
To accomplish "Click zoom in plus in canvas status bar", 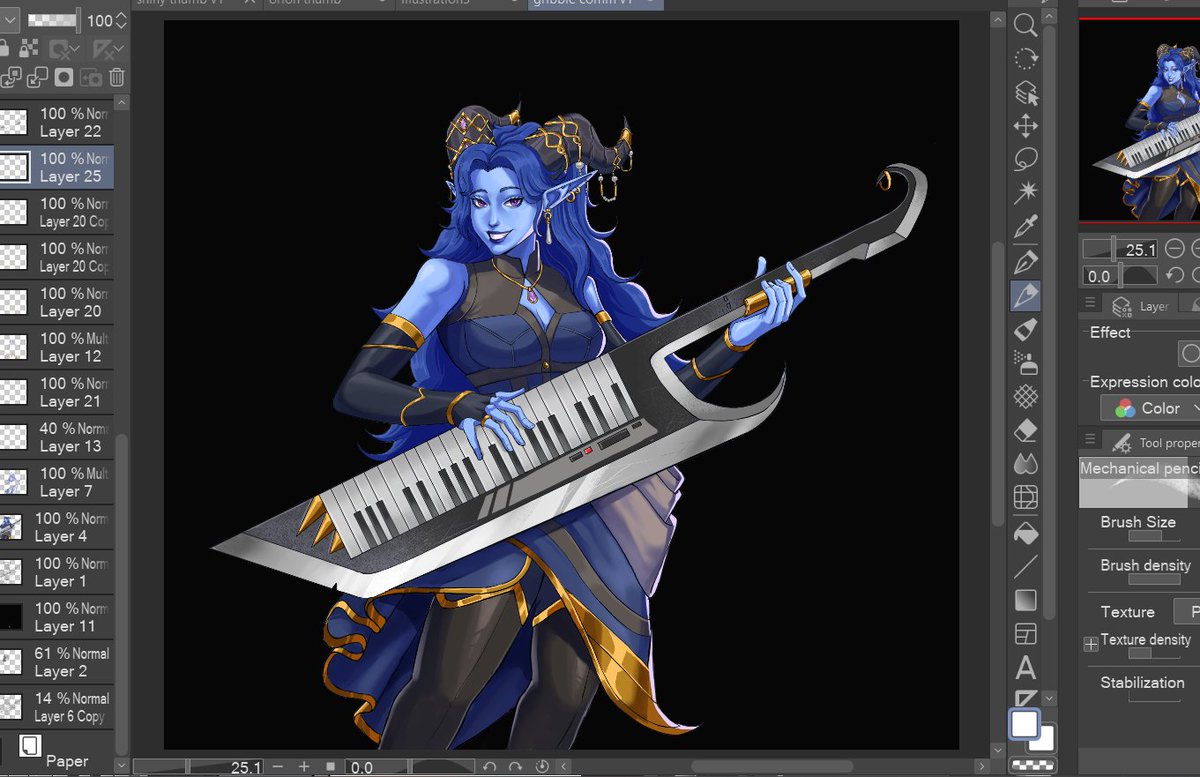I will (304, 767).
